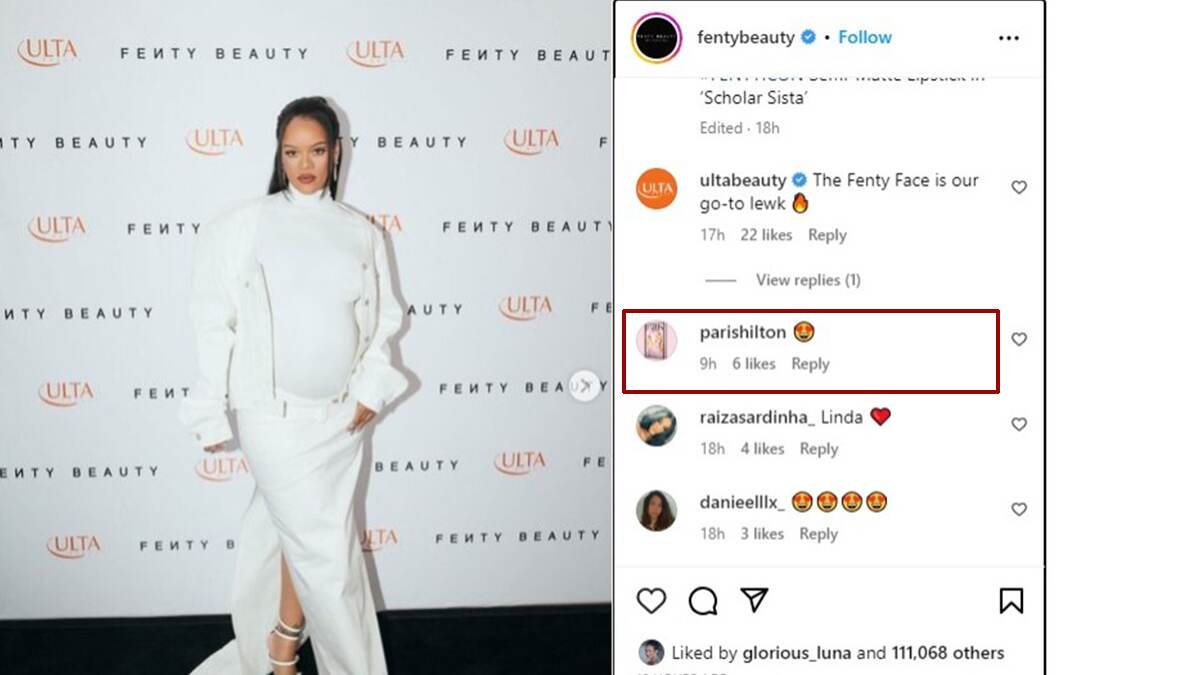Like the ultabeauty comment
This screenshot has width=1200, height=675.
pos(1019,187)
